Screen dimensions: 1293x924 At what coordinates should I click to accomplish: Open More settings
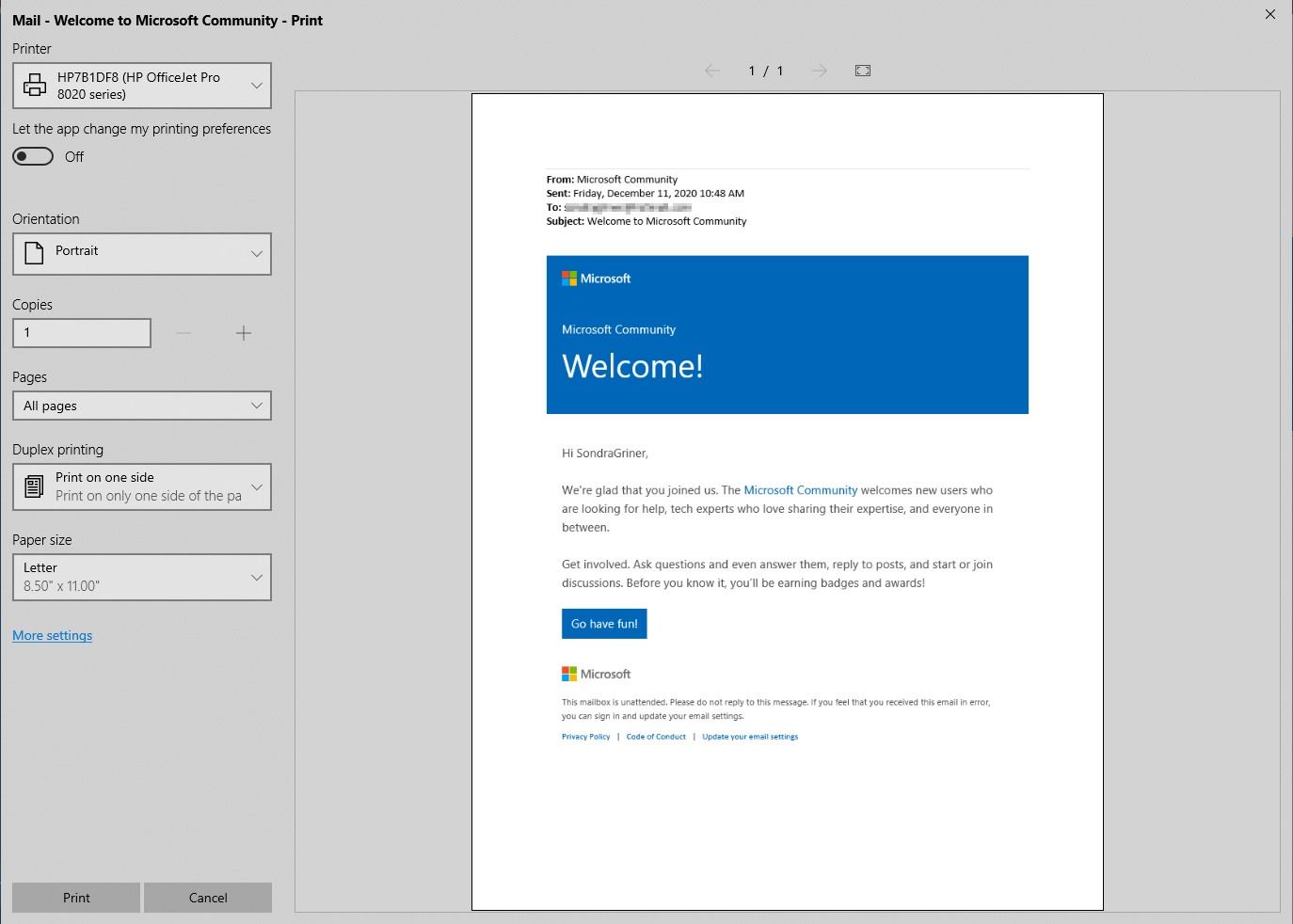[x=52, y=635]
